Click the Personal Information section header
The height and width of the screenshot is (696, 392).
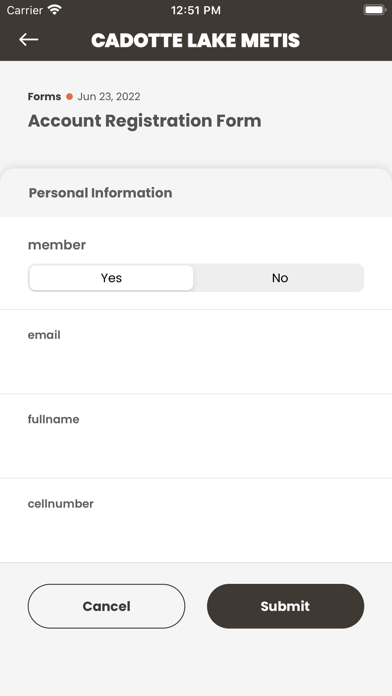coord(100,193)
